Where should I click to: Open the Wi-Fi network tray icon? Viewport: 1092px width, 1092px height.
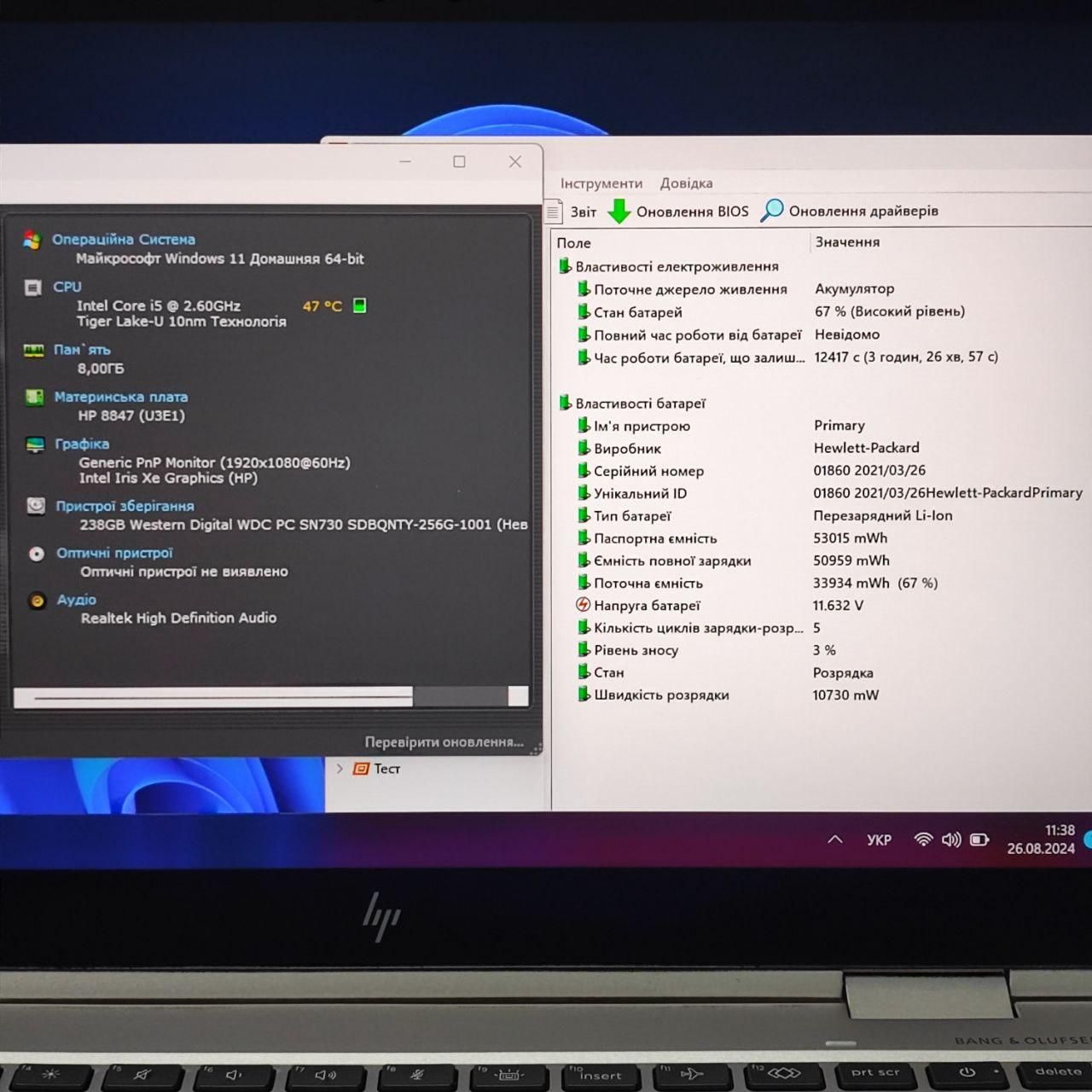[923, 839]
